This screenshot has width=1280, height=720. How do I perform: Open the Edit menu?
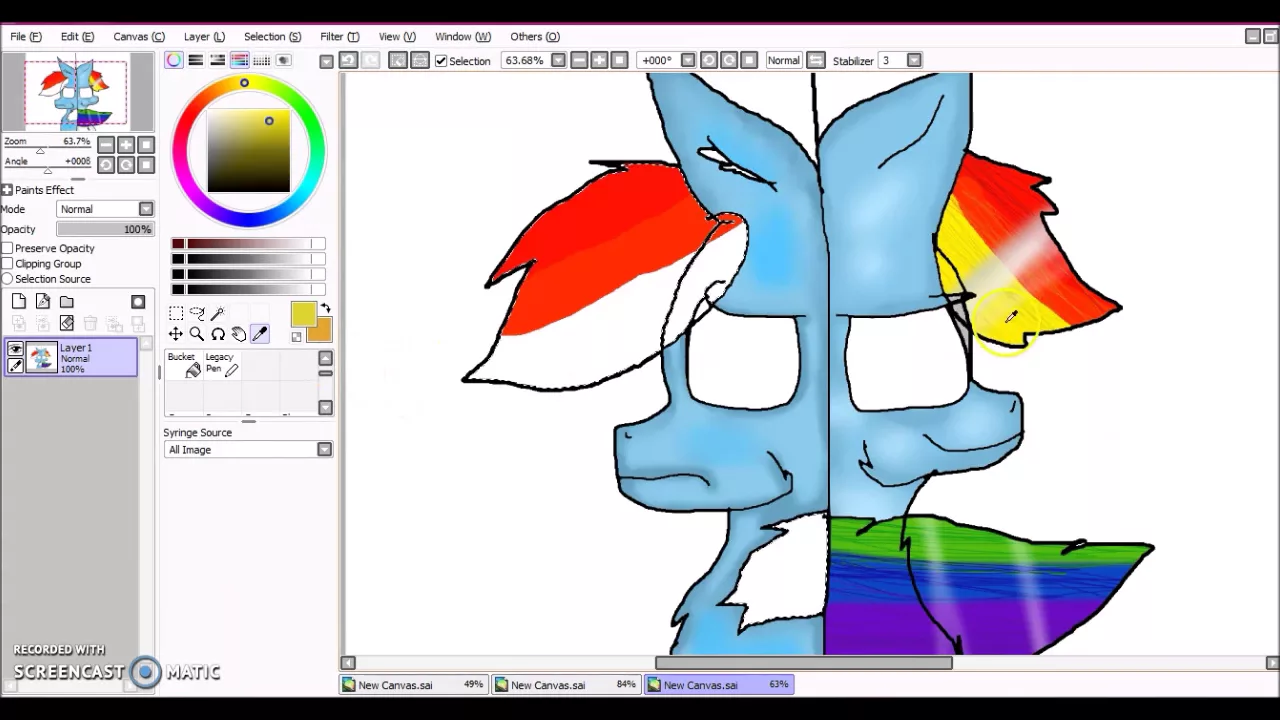(77, 37)
